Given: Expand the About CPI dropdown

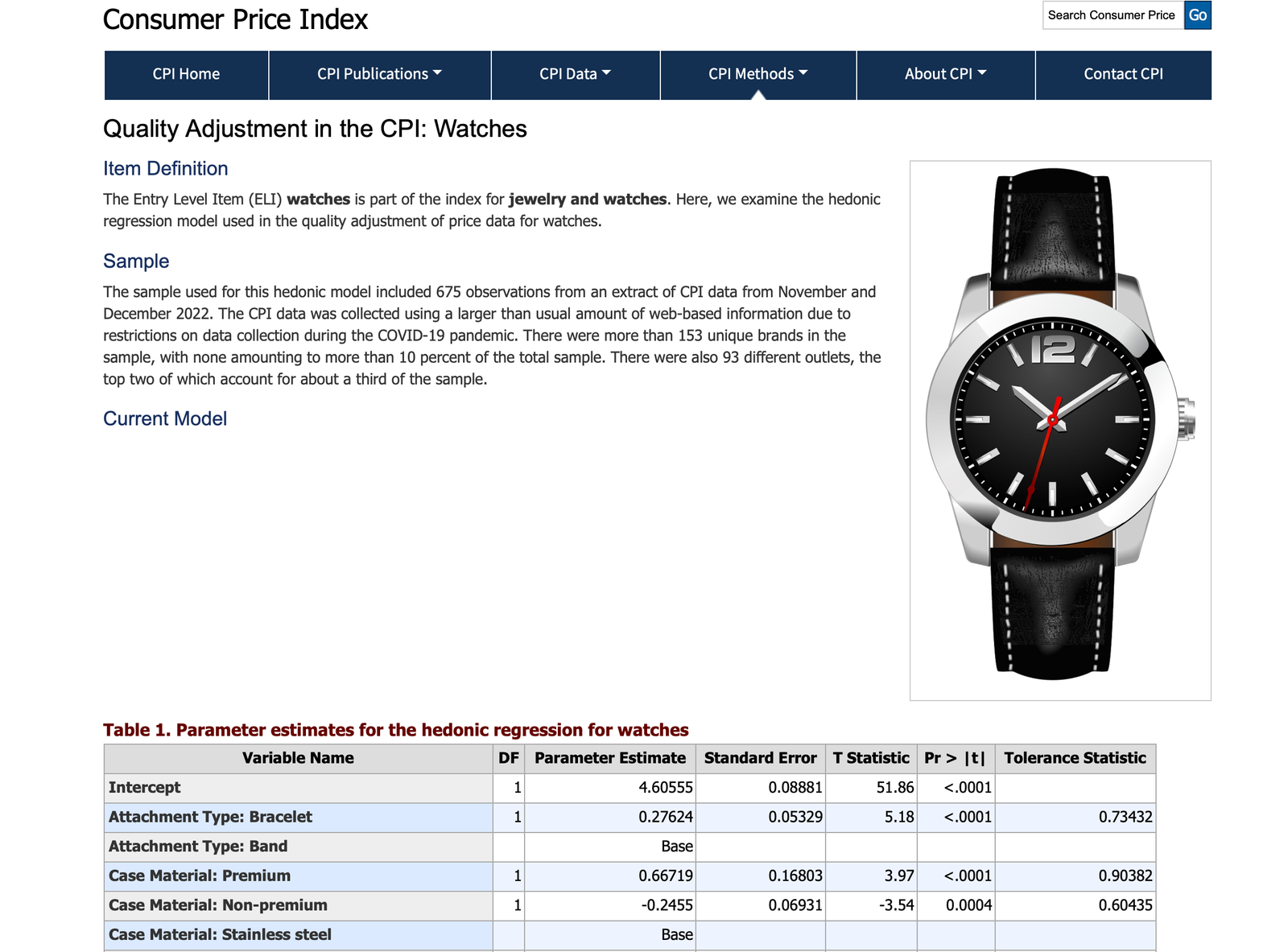Looking at the screenshot, I should (945, 74).
